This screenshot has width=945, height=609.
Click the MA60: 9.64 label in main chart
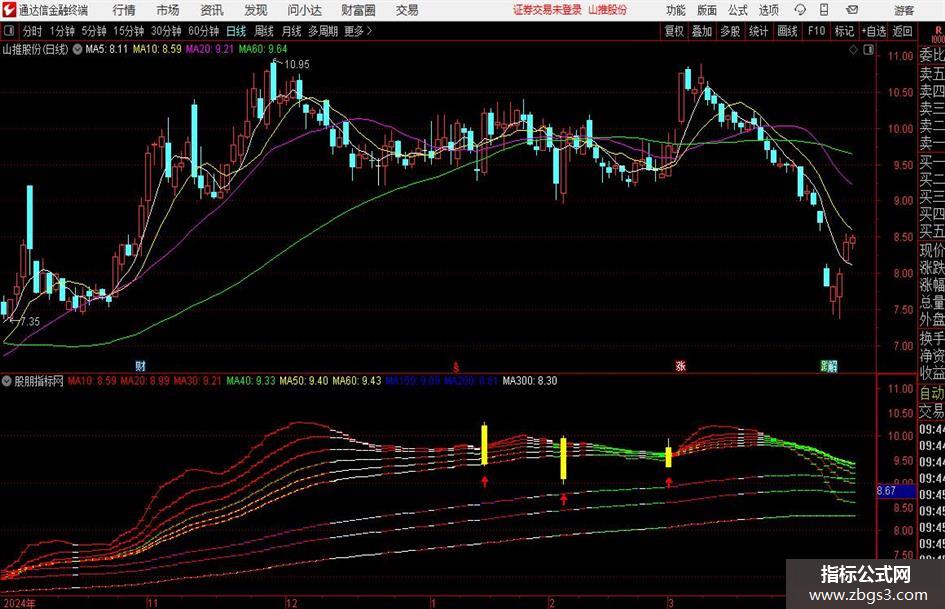[263, 49]
